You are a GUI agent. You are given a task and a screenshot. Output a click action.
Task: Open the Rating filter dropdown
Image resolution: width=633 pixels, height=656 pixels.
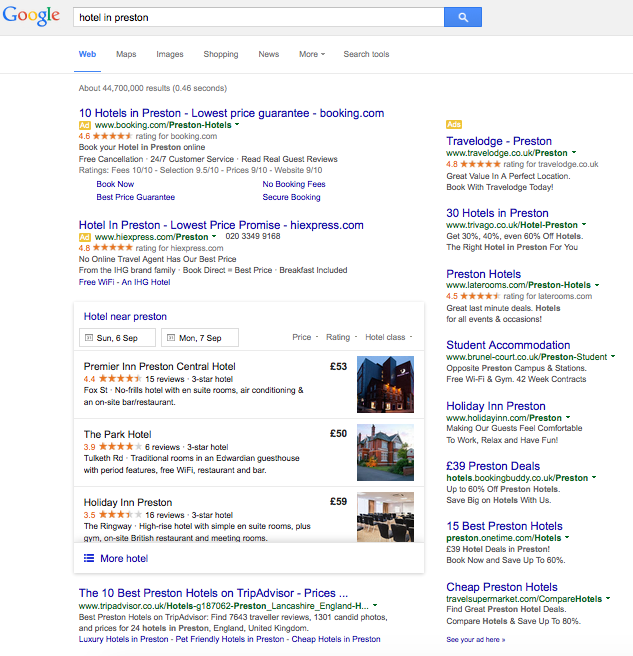click(x=341, y=337)
